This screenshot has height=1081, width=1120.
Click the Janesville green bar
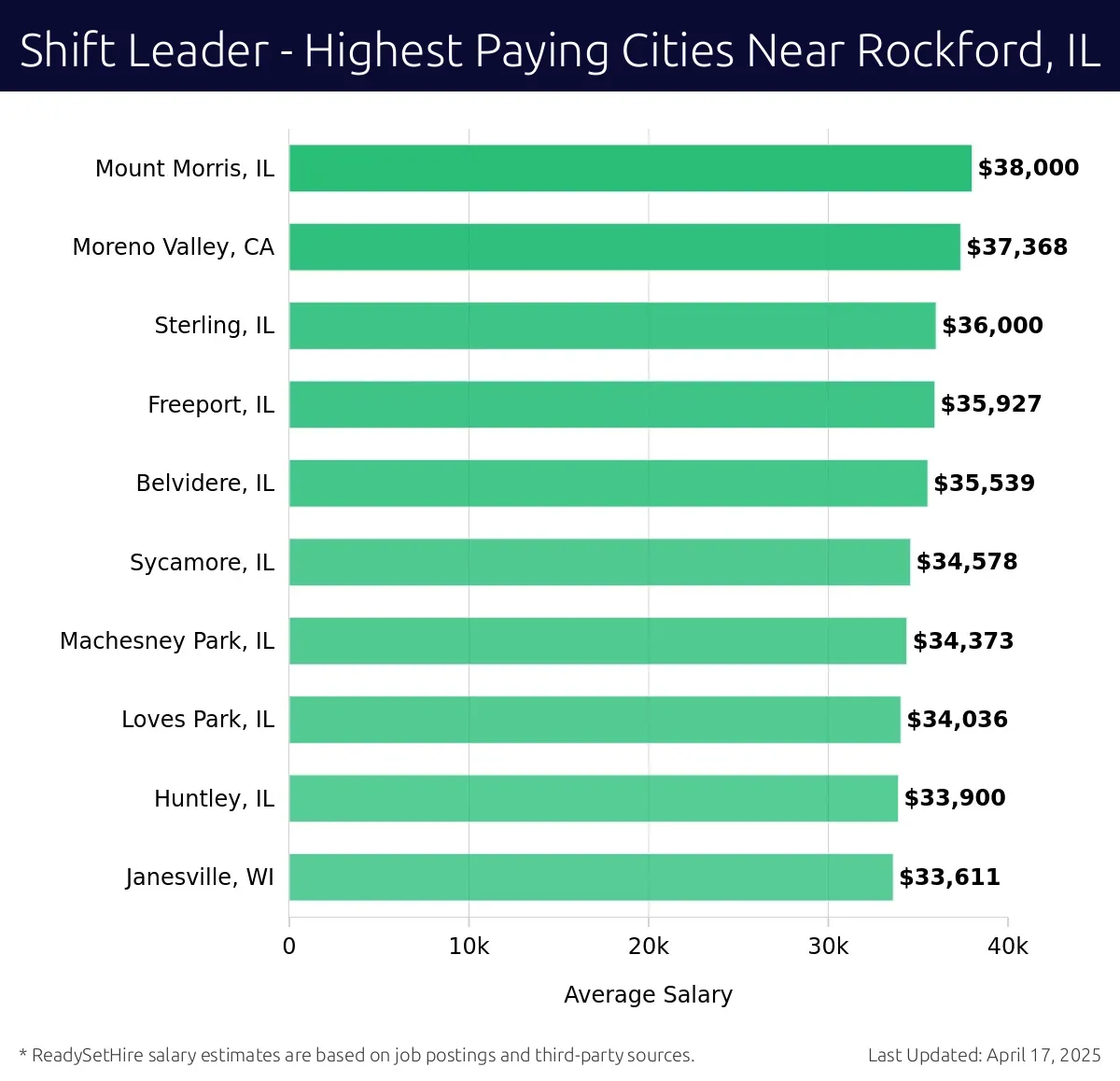click(591, 877)
